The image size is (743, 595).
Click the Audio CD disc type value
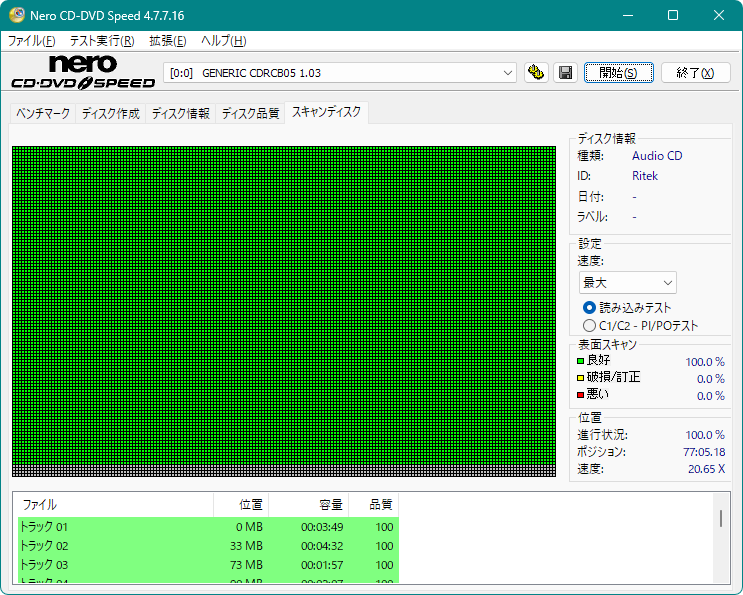click(x=657, y=156)
